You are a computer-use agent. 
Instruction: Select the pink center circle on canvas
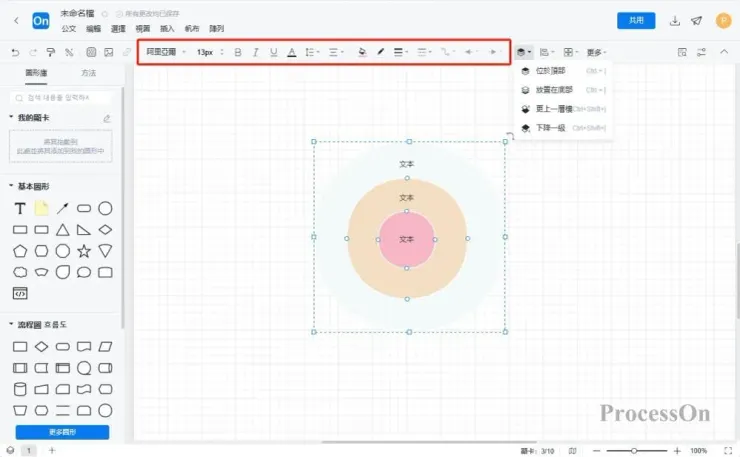click(x=407, y=240)
